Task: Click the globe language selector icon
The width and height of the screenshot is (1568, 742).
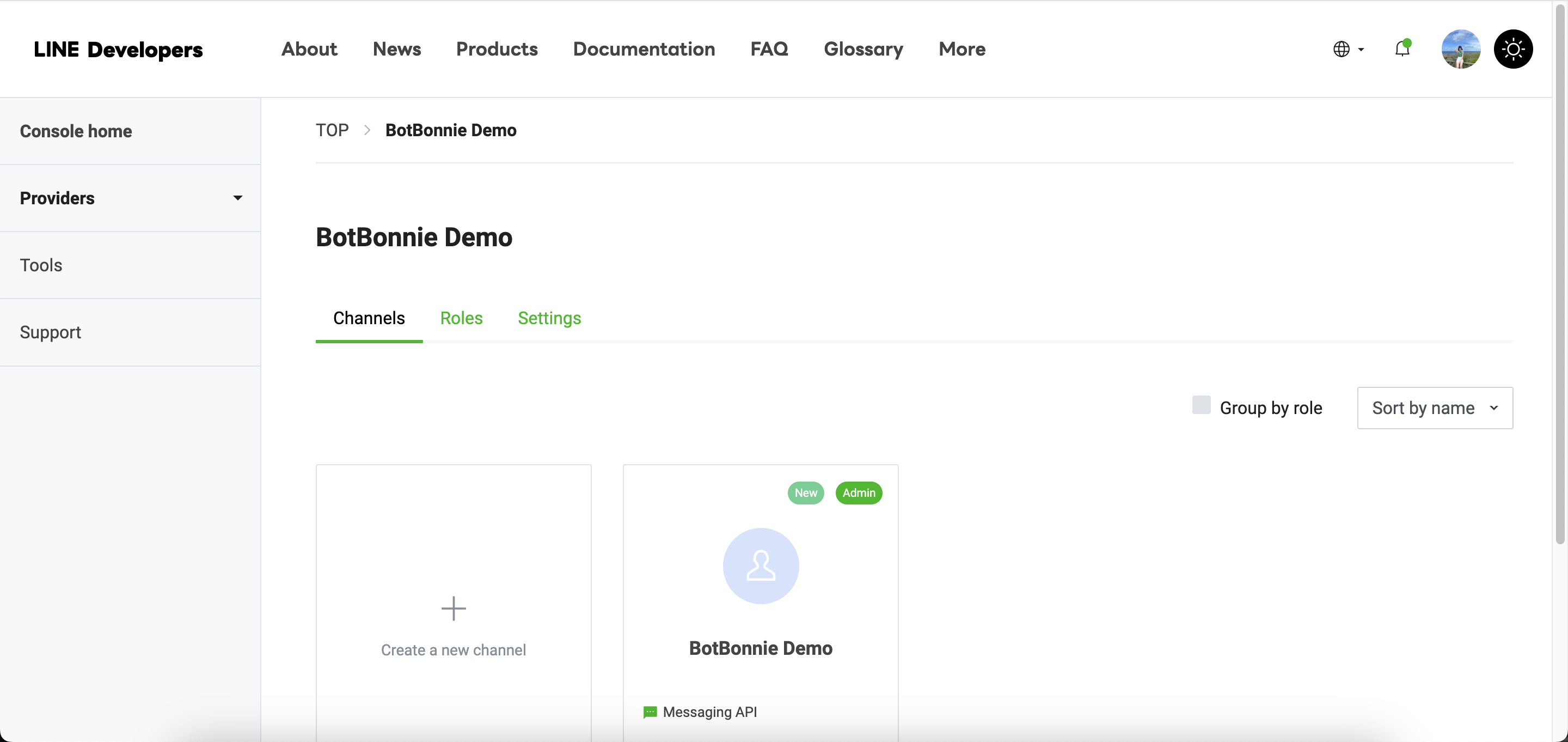Action: [1341, 48]
